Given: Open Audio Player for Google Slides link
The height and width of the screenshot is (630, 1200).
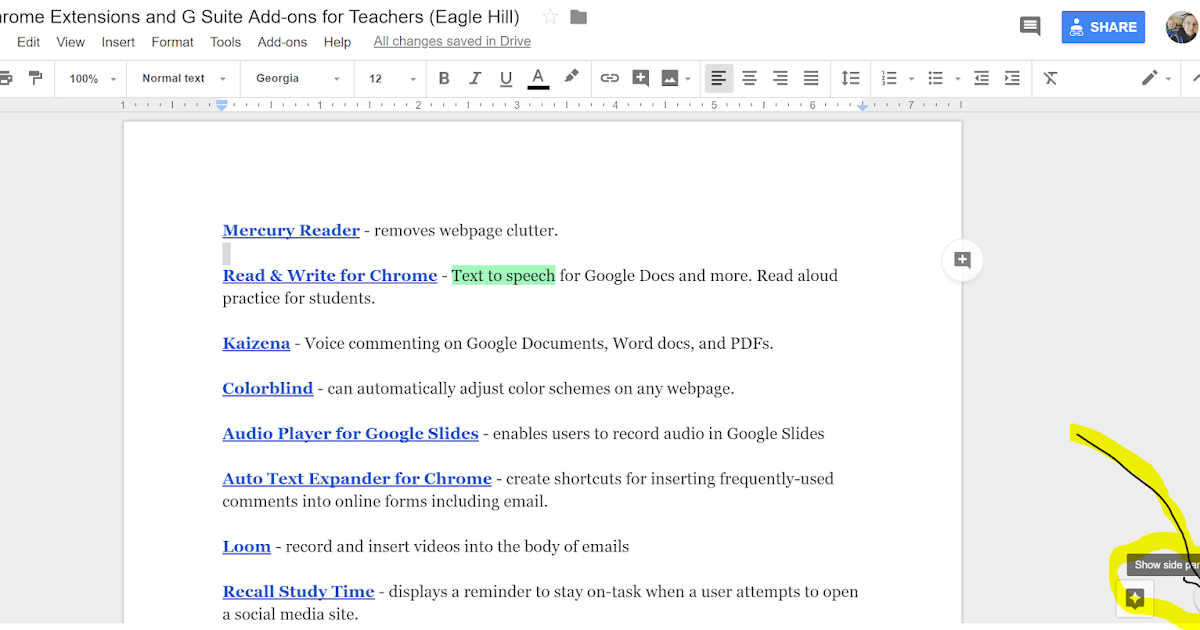Looking at the screenshot, I should (x=350, y=434).
